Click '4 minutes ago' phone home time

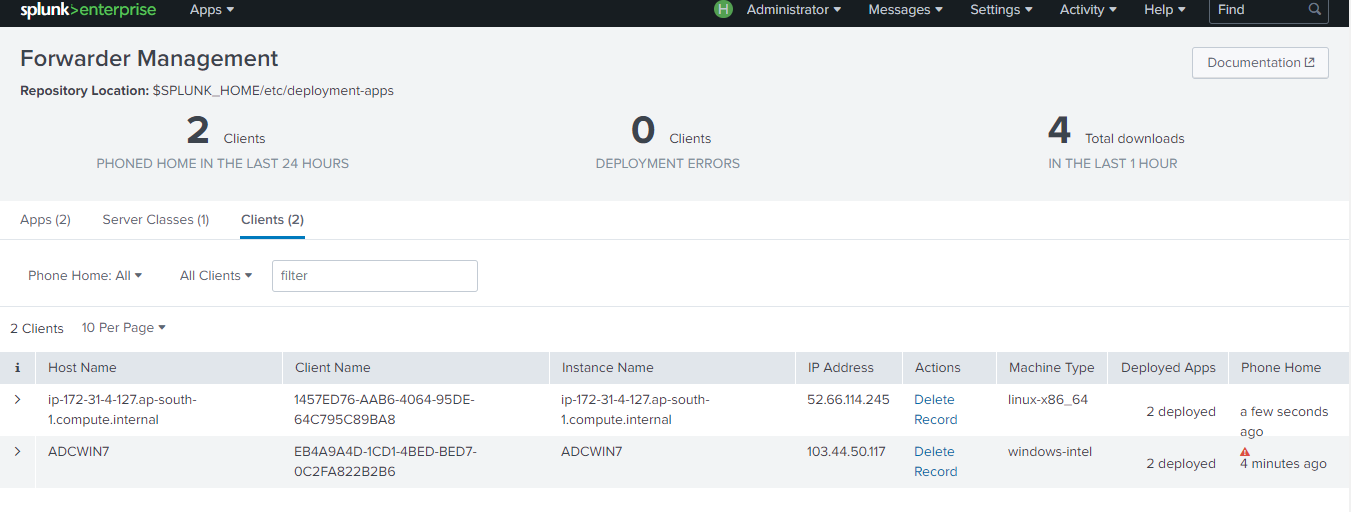coord(1283,464)
